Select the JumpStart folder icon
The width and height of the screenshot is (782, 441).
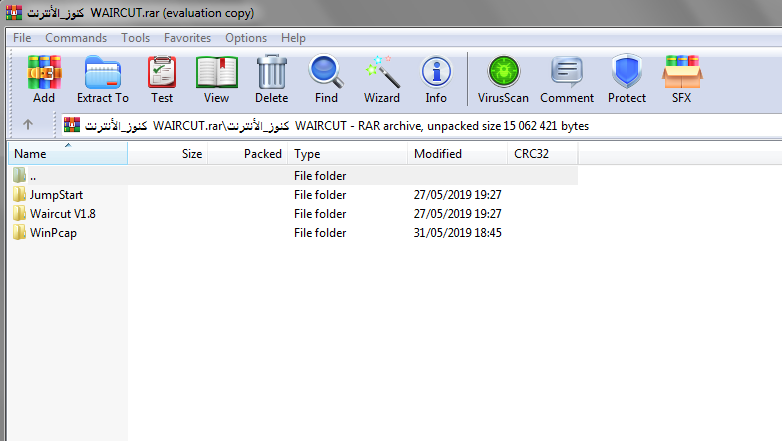point(19,195)
